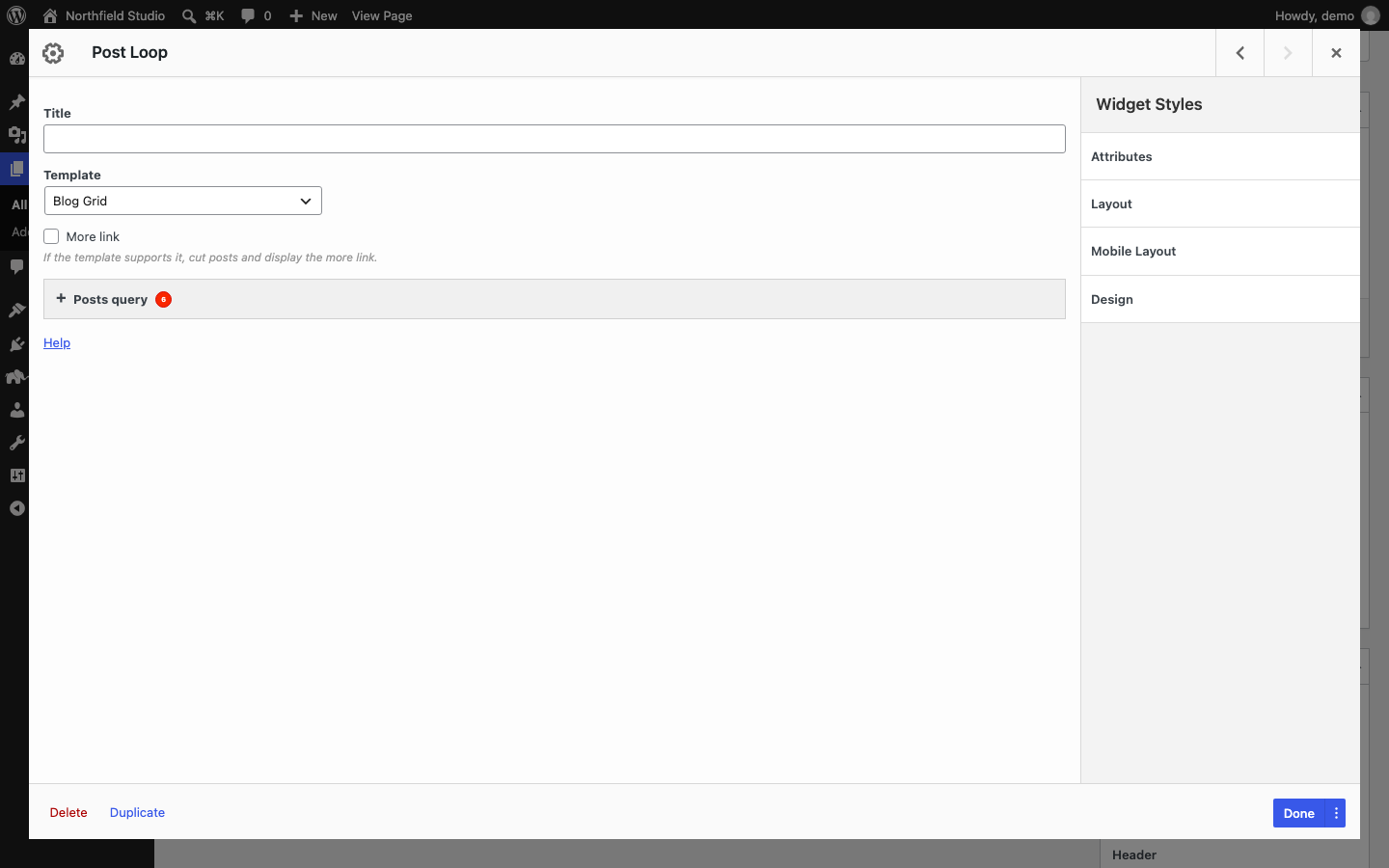Focus the Title input field
Viewport: 1389px width, 868px height.
[555, 139]
